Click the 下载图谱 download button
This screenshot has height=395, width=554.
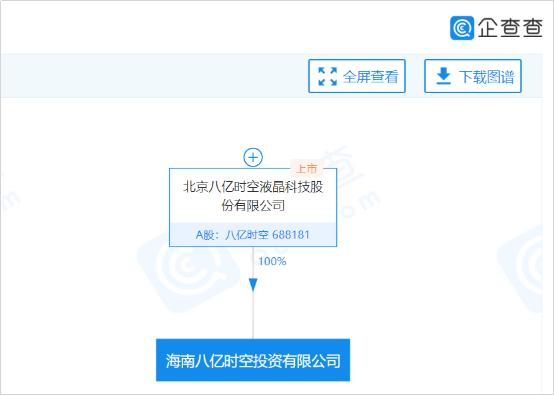coord(473,76)
